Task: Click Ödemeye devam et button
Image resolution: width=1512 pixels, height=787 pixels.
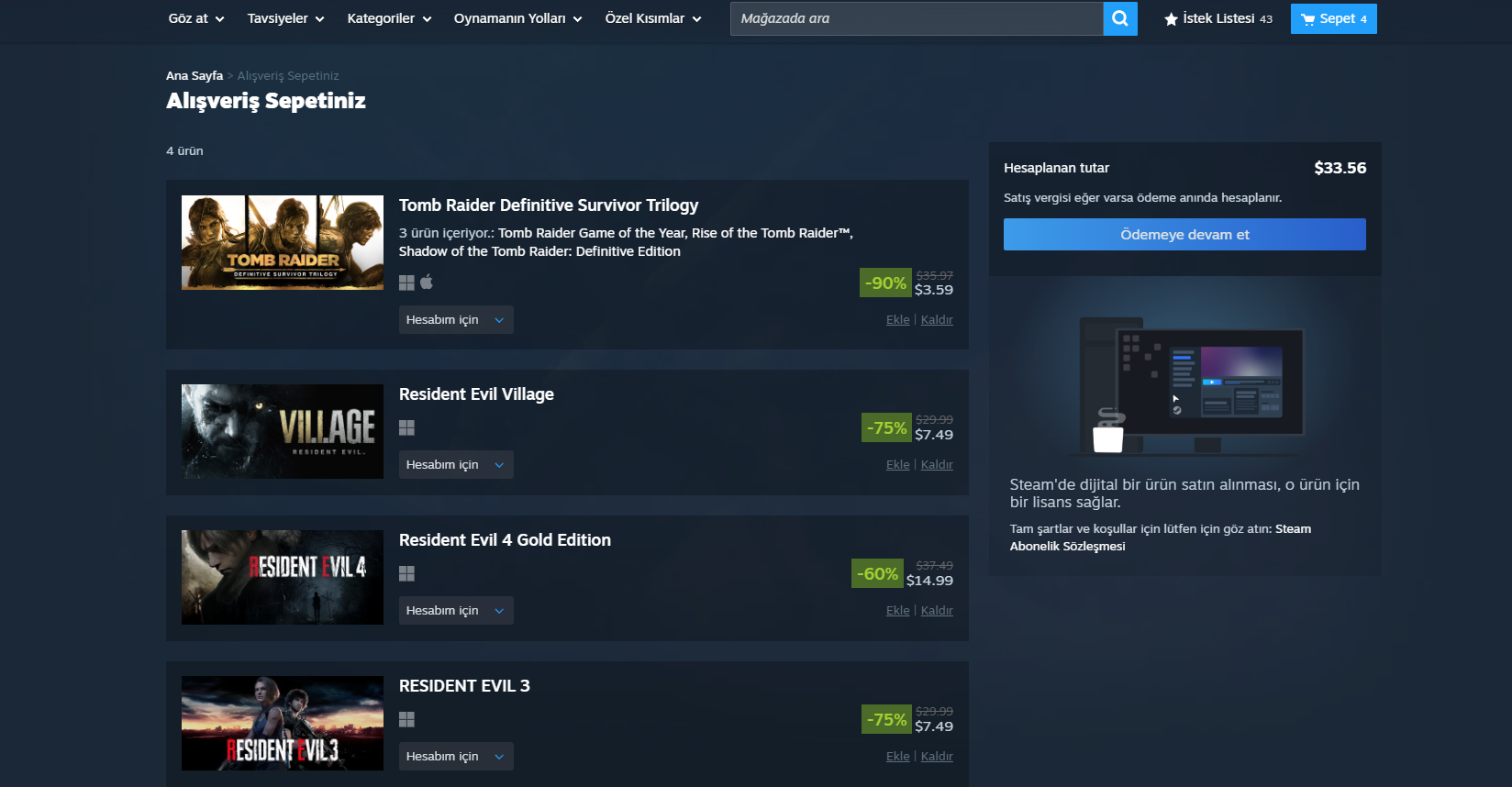Action: click(1184, 235)
